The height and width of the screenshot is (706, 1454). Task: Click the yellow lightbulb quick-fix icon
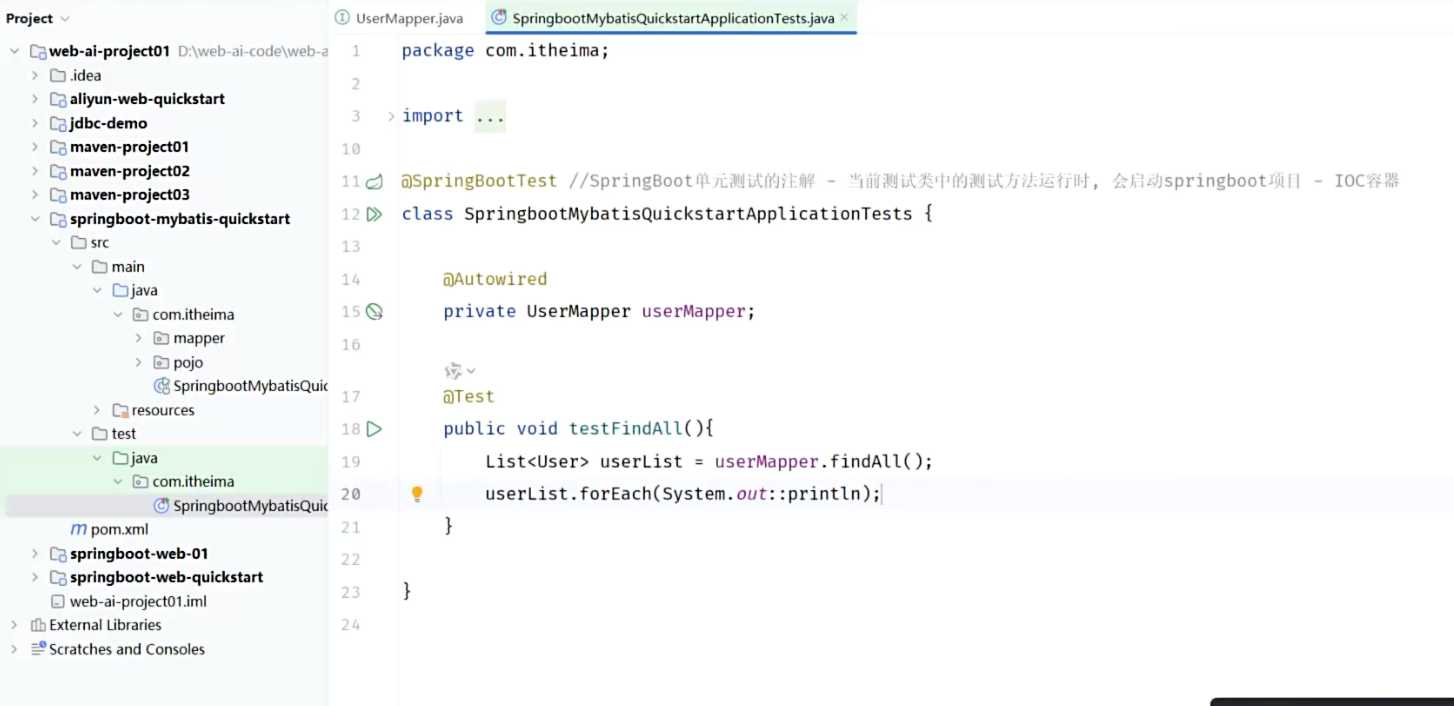tap(418, 494)
